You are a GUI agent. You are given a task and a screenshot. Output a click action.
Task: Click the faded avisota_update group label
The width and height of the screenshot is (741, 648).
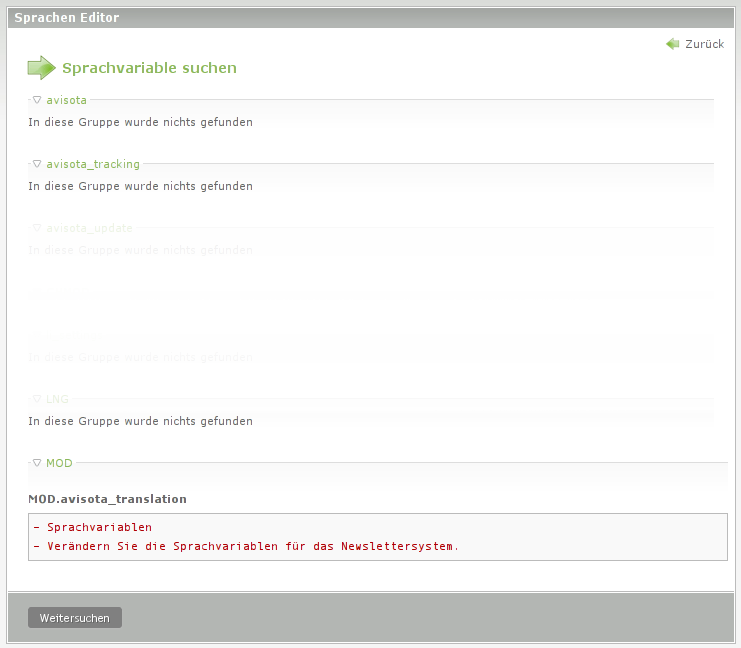pyautogui.click(x=89, y=228)
